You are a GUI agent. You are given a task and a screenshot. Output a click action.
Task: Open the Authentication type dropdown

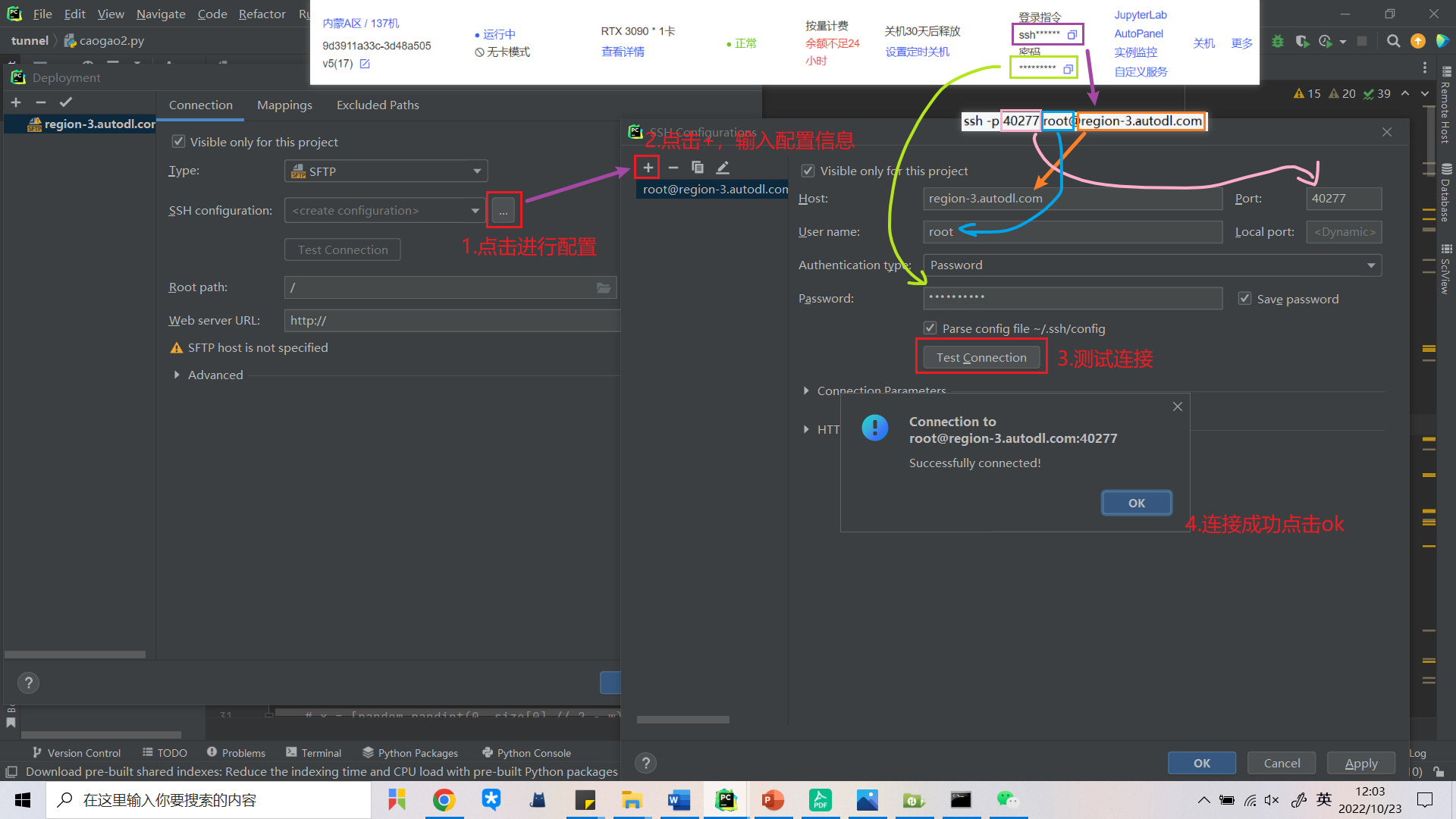pyautogui.click(x=1151, y=265)
